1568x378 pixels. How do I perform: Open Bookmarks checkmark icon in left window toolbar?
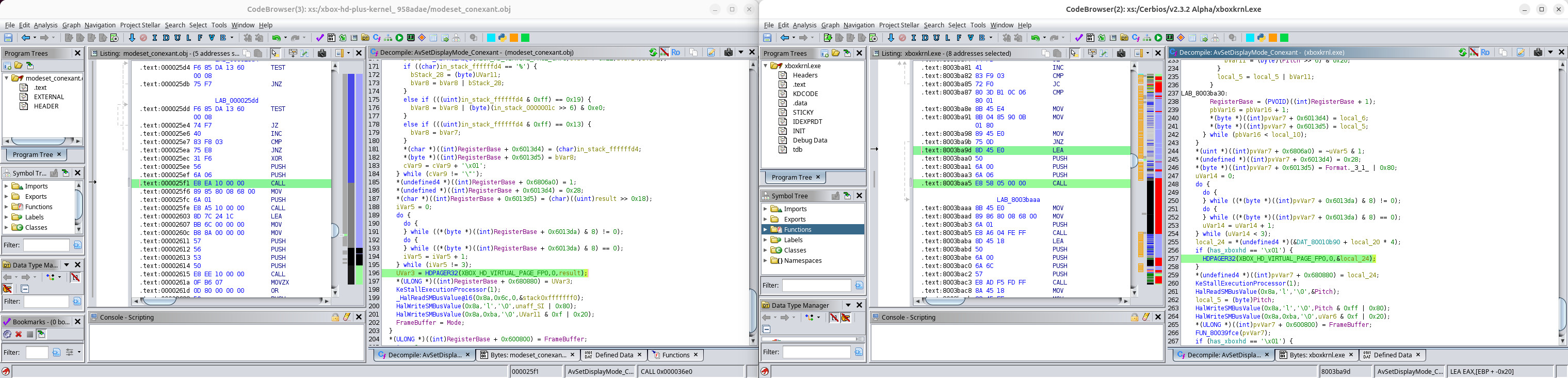[x=319, y=38]
